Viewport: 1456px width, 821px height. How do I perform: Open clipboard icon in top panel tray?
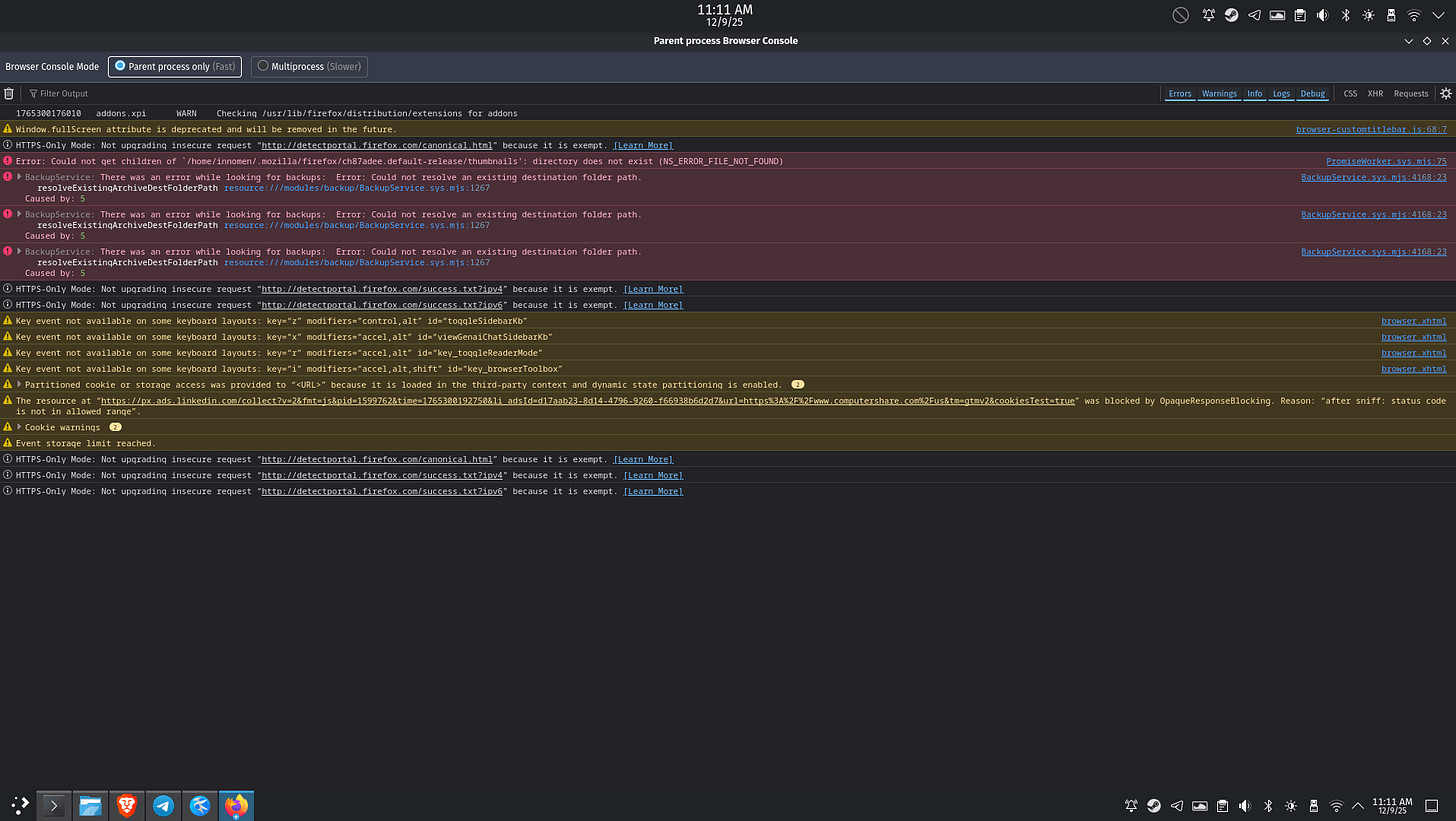pos(1300,15)
